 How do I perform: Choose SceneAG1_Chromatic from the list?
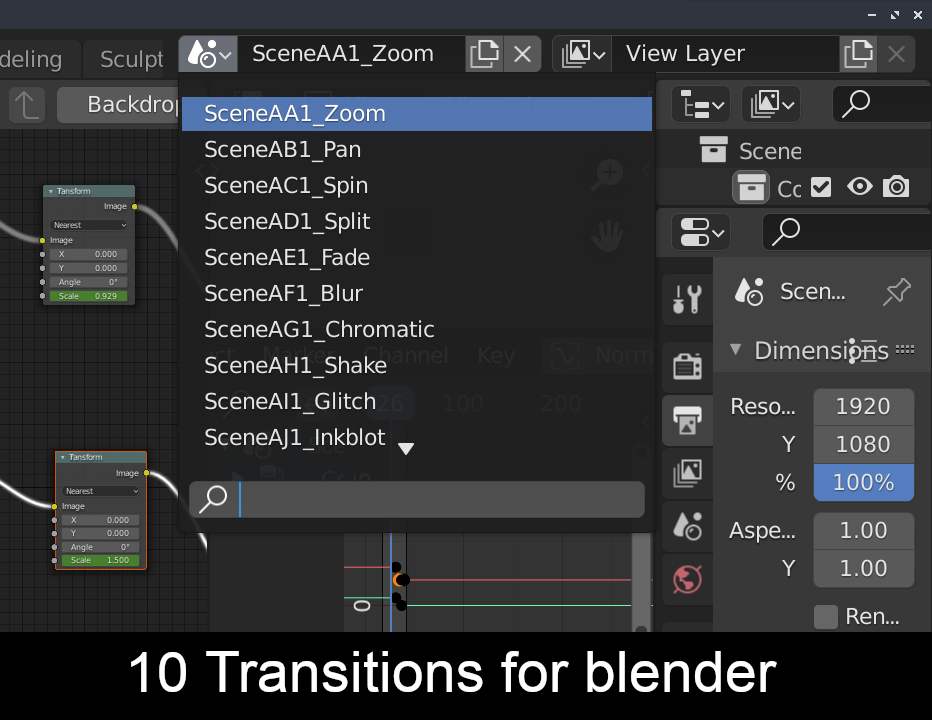(417, 329)
